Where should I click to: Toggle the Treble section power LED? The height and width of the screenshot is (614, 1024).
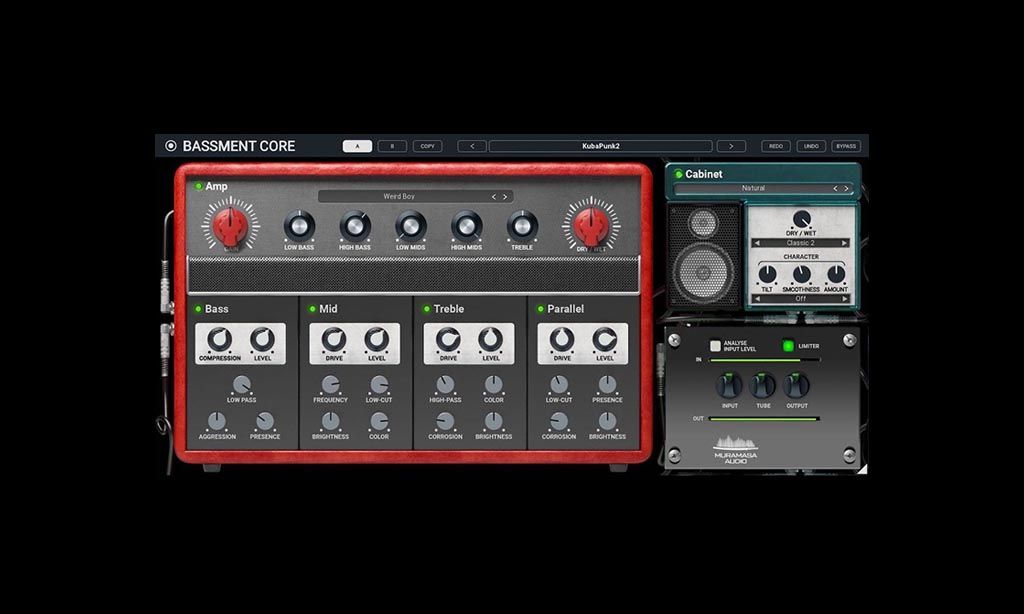click(426, 309)
